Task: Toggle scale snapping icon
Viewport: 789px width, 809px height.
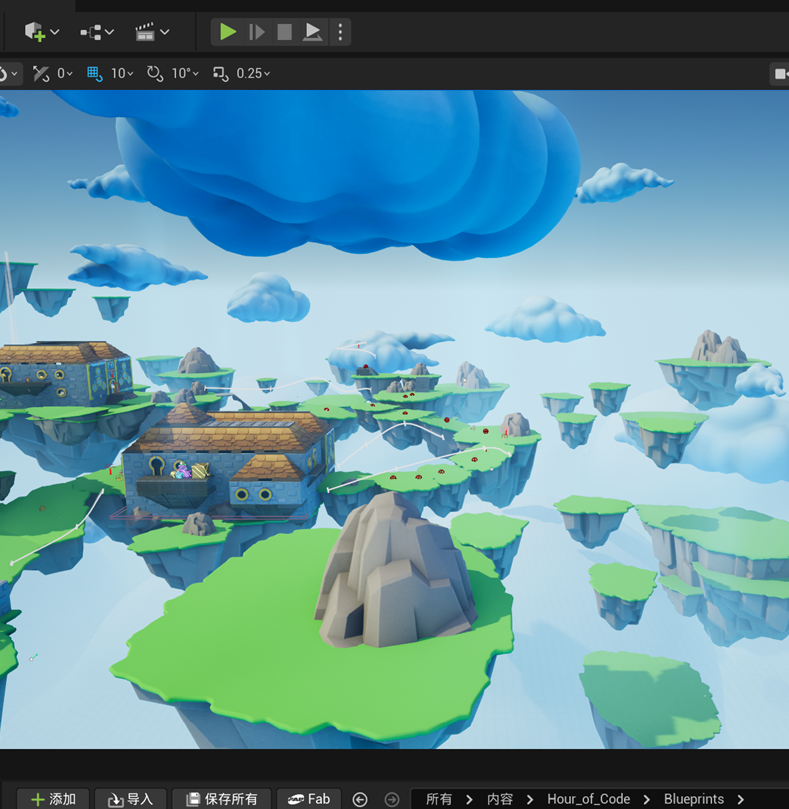Action: pyautogui.click(x=221, y=73)
